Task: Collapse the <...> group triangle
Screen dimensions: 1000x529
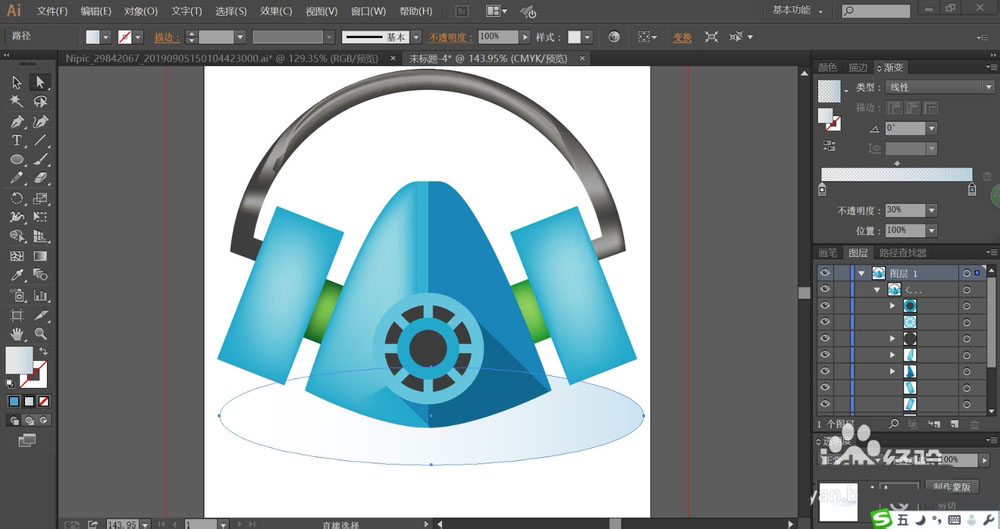Action: [x=877, y=290]
